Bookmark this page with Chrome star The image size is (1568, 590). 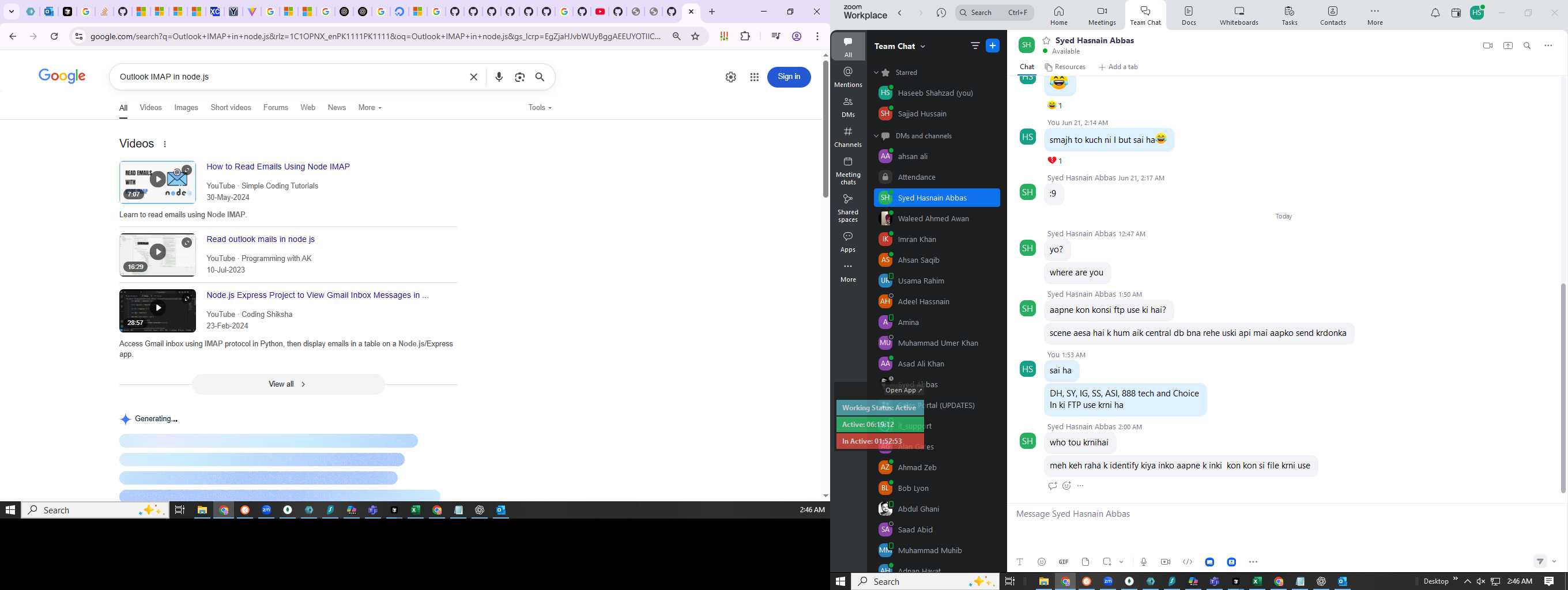(x=695, y=36)
